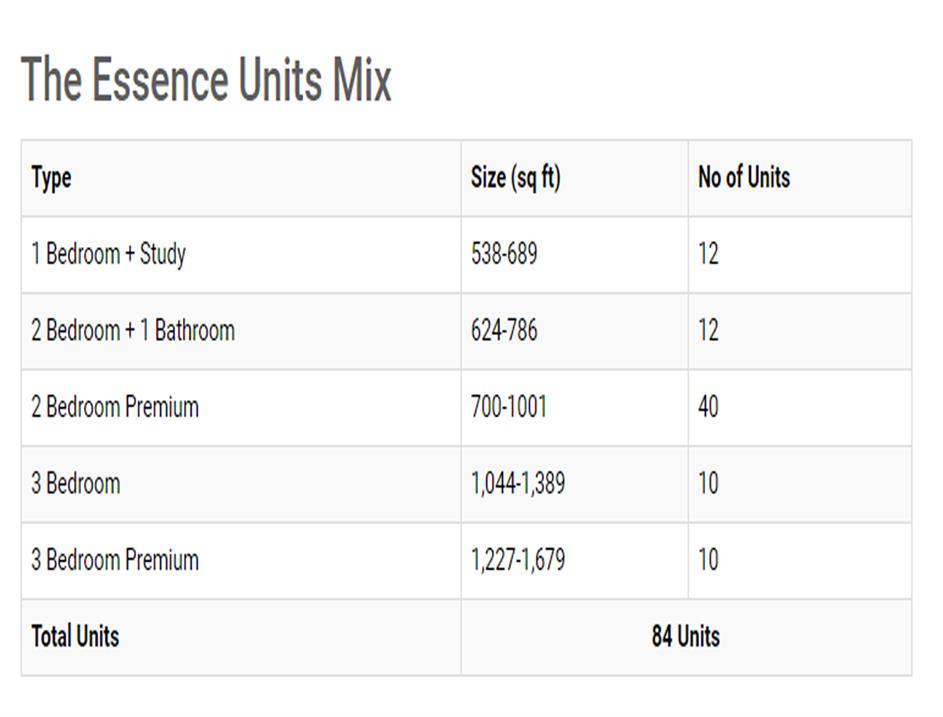Click the "700-1001" size cell
The height and width of the screenshot is (717, 943).
coord(509,407)
